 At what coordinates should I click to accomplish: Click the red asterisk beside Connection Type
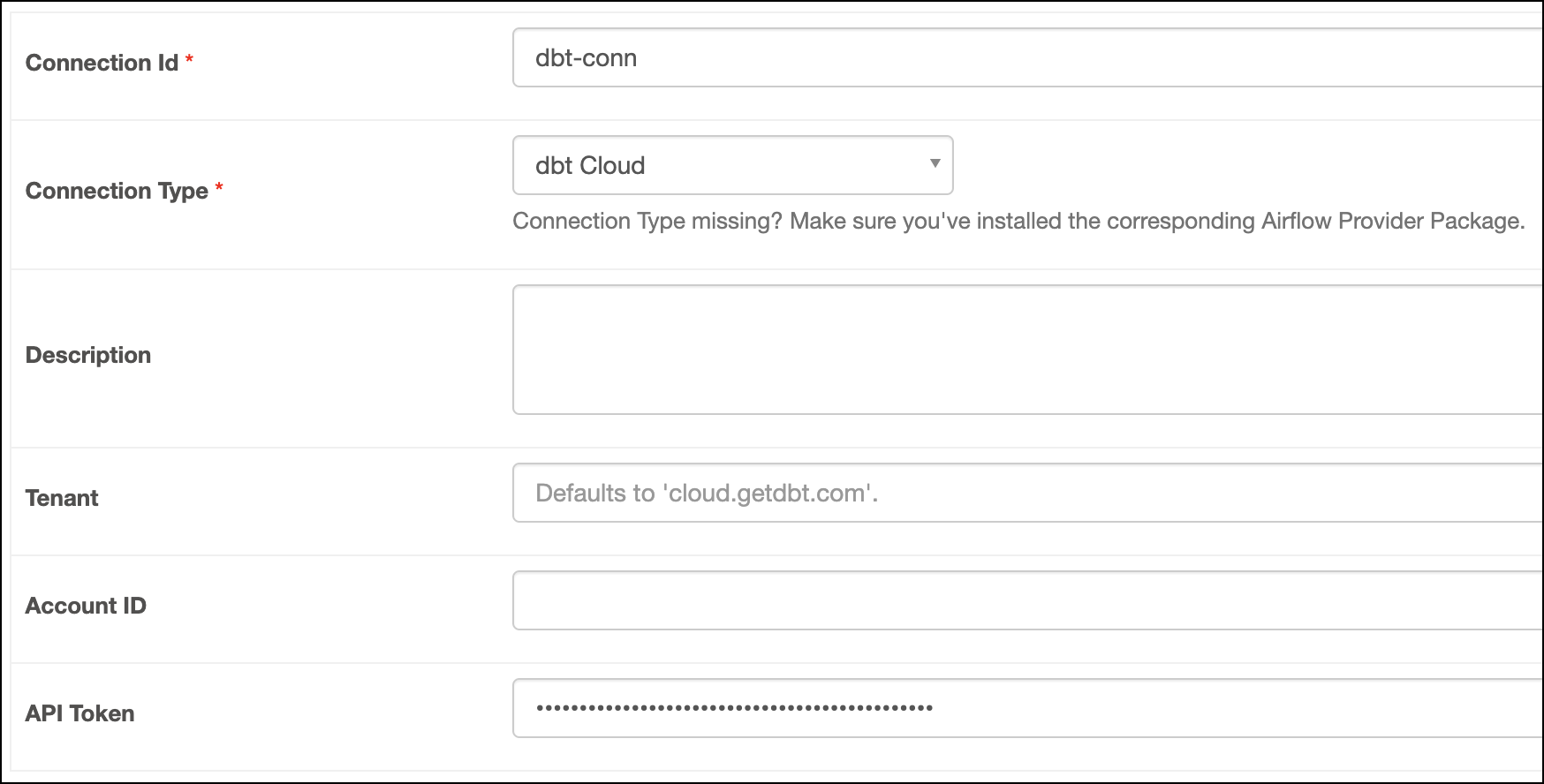(218, 185)
